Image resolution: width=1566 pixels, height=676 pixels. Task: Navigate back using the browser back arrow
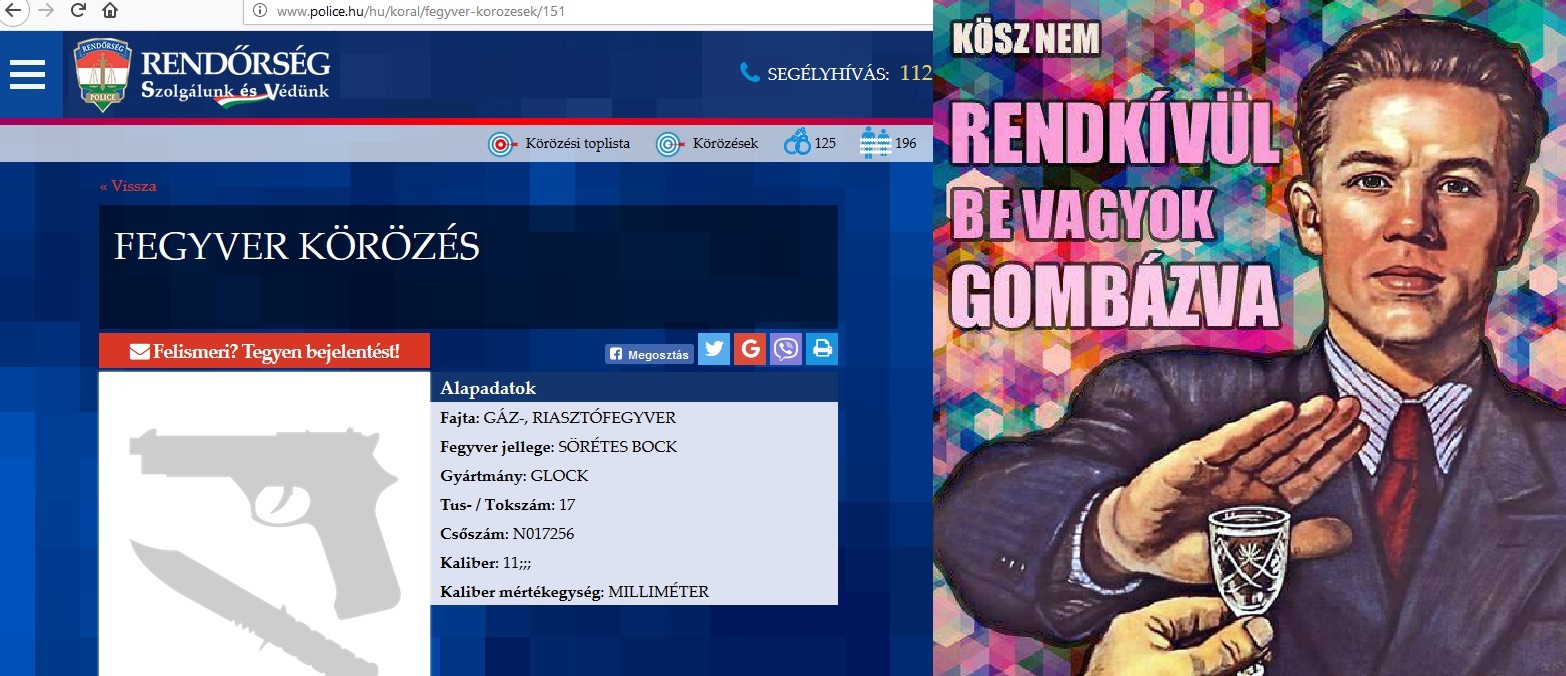pos(11,11)
